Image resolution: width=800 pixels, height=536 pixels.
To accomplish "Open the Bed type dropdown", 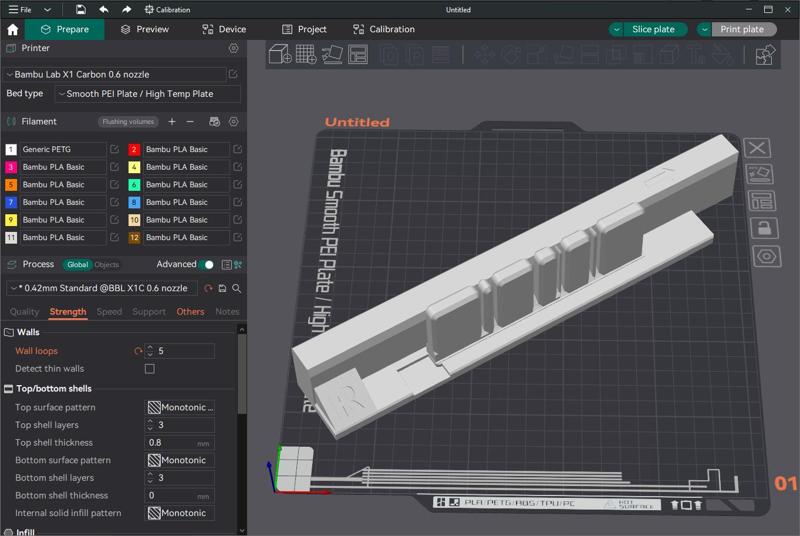I will coord(147,94).
